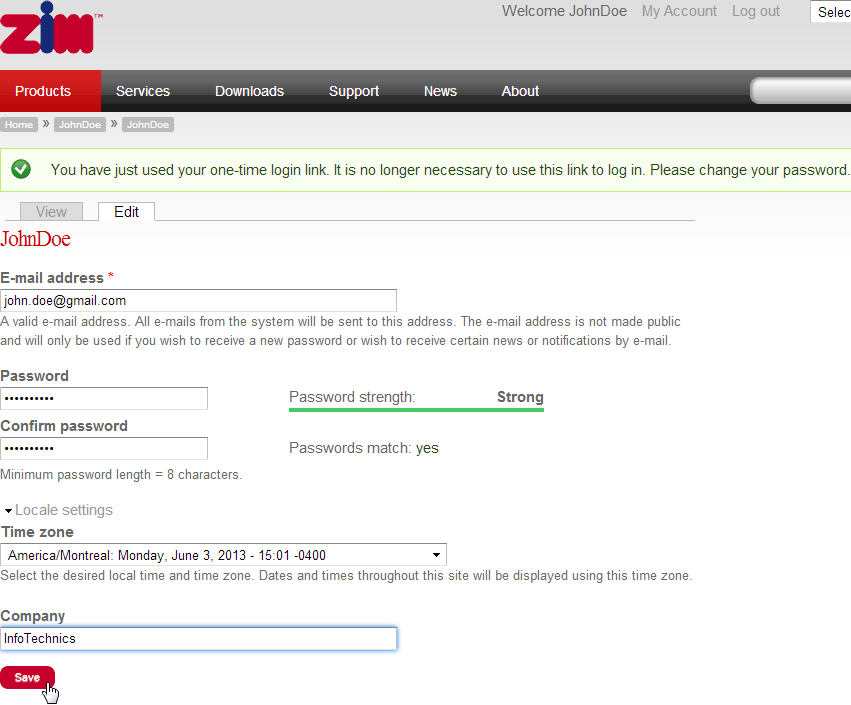851x705 pixels.
Task: Open the Products menu
Action: point(43,91)
